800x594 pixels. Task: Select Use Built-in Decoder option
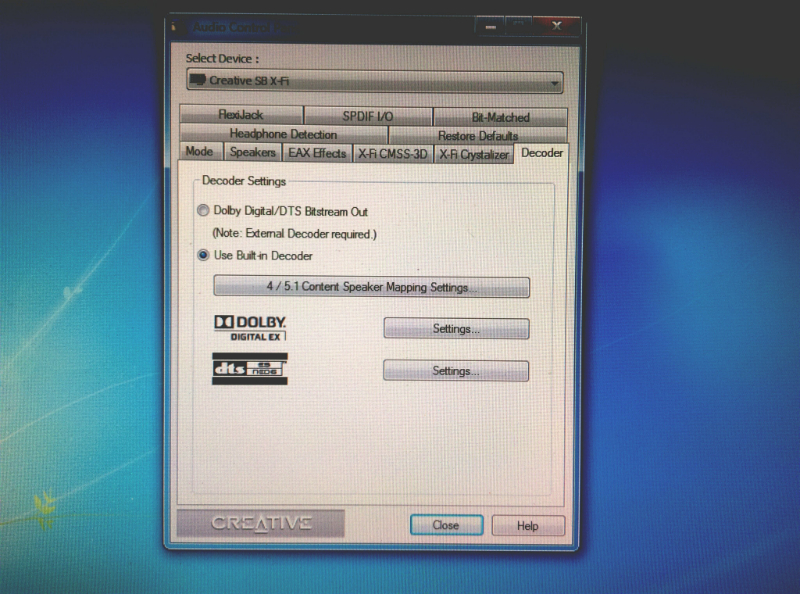255,255
